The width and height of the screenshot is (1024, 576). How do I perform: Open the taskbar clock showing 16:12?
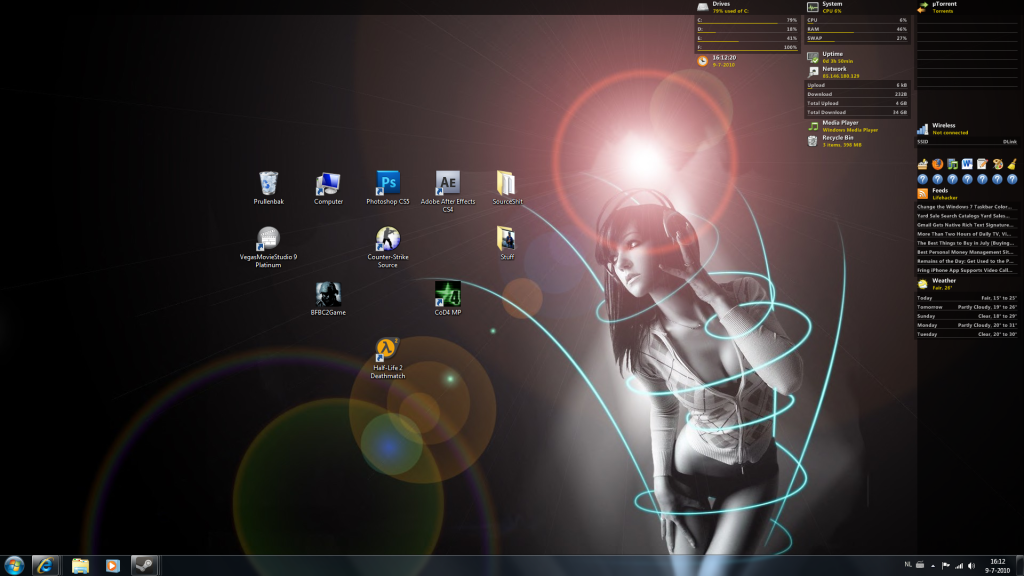pyautogui.click(x=997, y=566)
